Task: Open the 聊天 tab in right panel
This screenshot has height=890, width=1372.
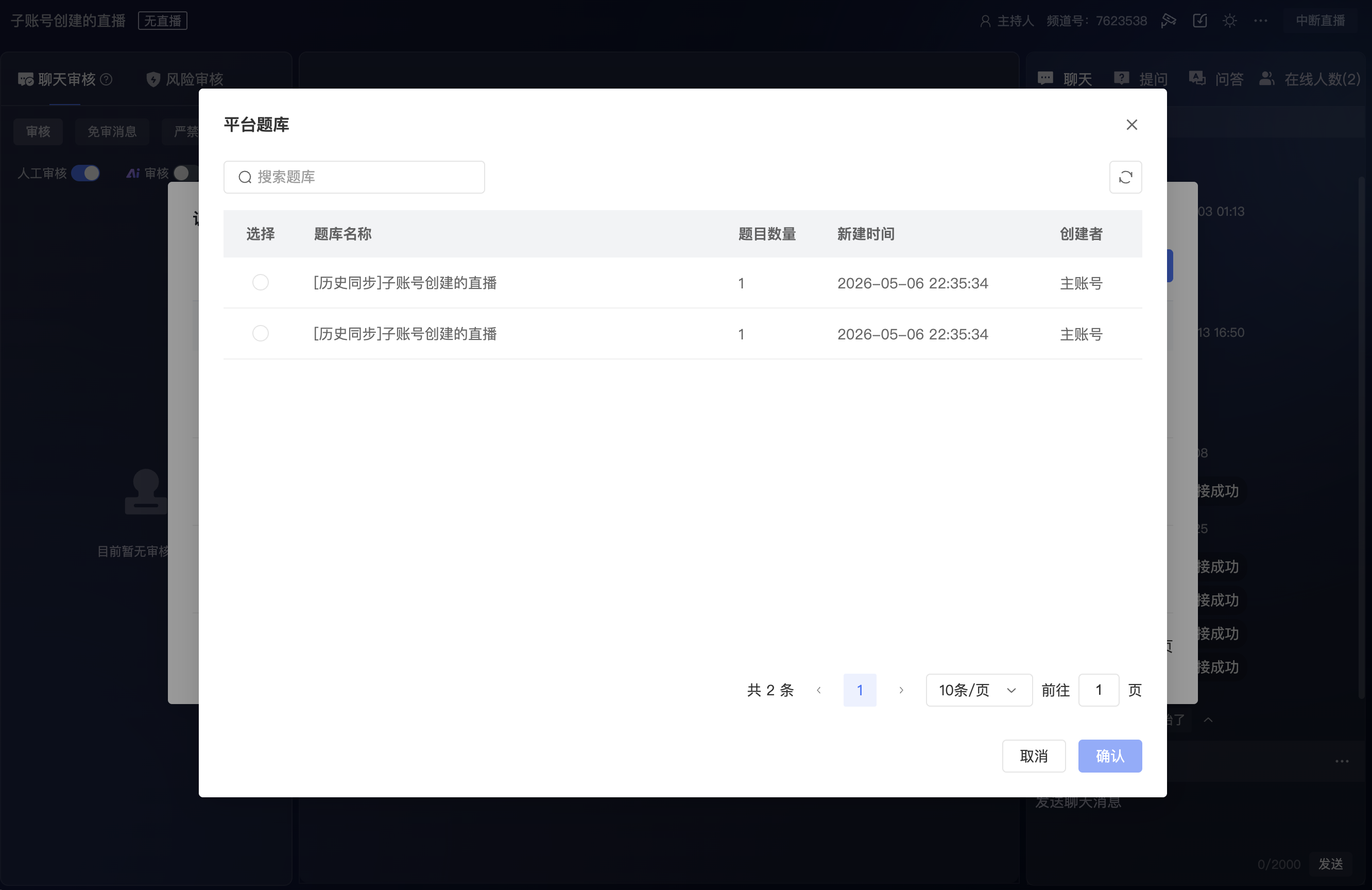Action: 1065,79
